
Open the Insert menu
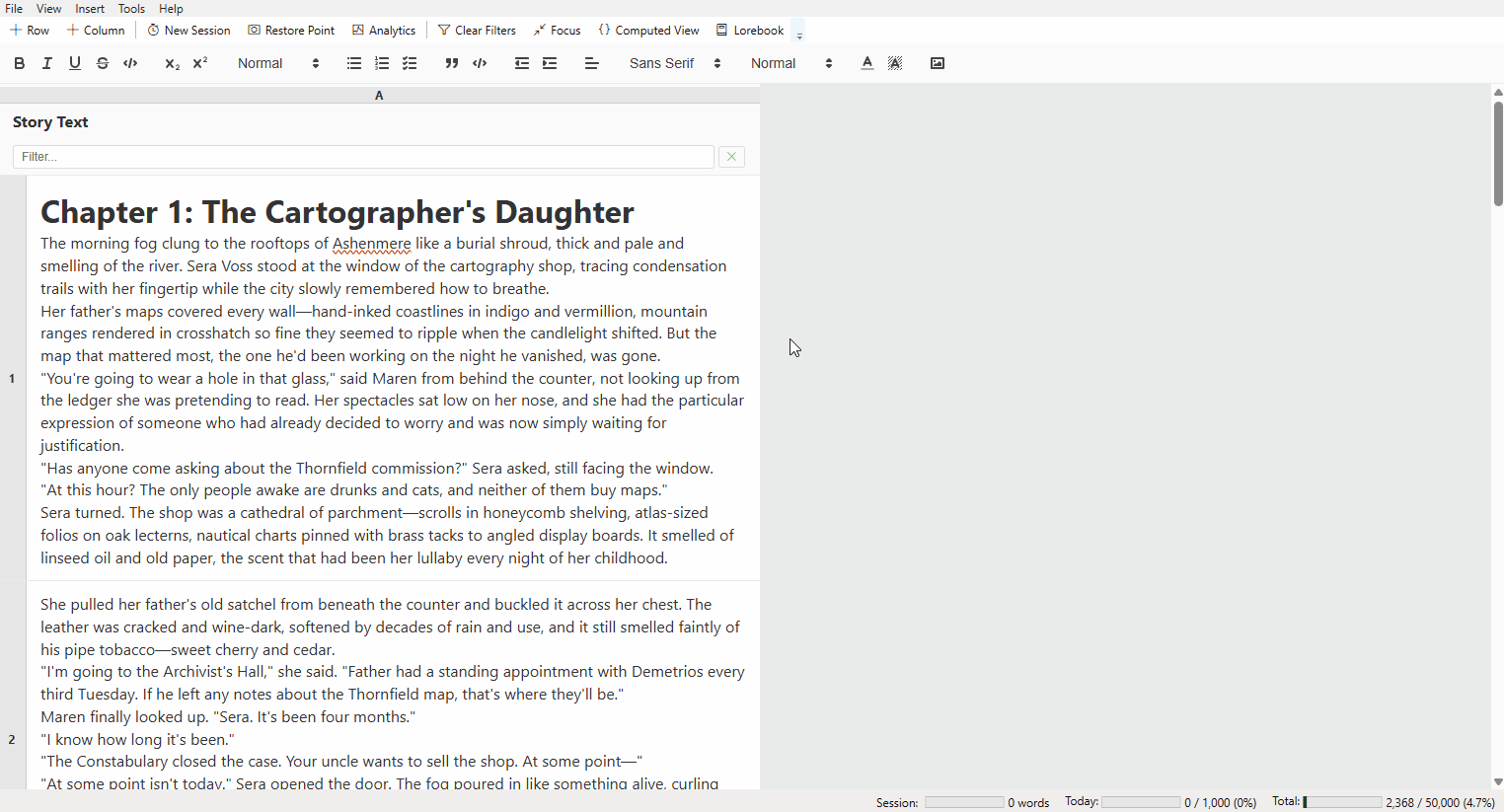coord(90,9)
